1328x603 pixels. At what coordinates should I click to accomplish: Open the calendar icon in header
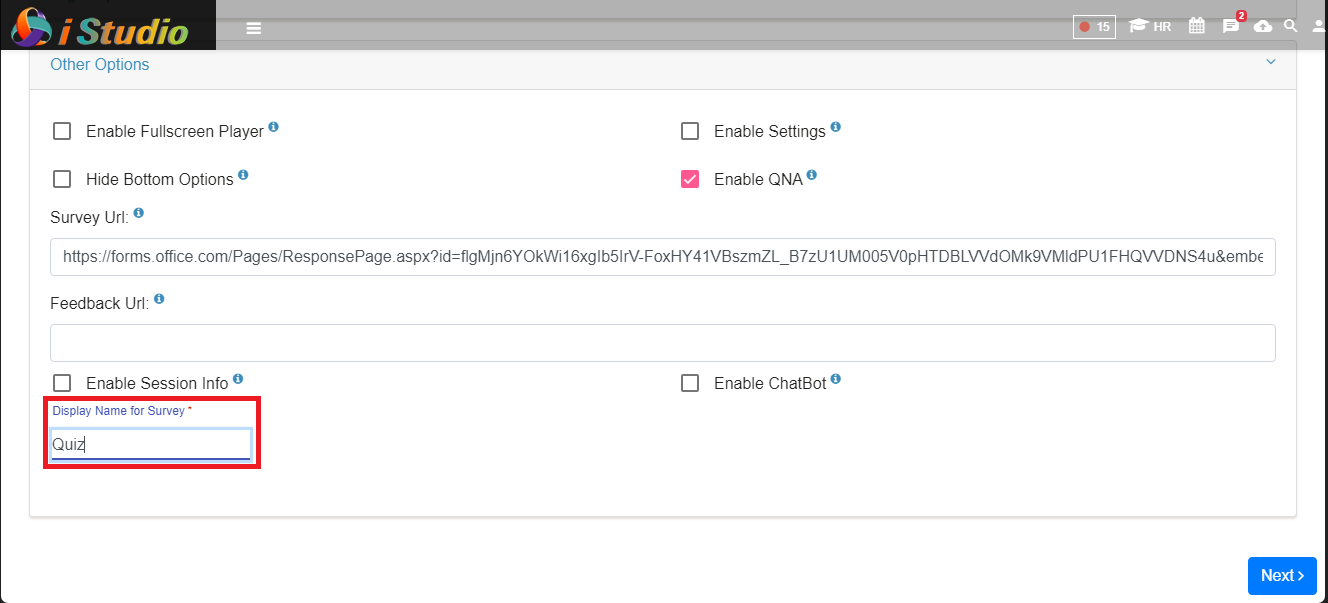tap(1196, 26)
